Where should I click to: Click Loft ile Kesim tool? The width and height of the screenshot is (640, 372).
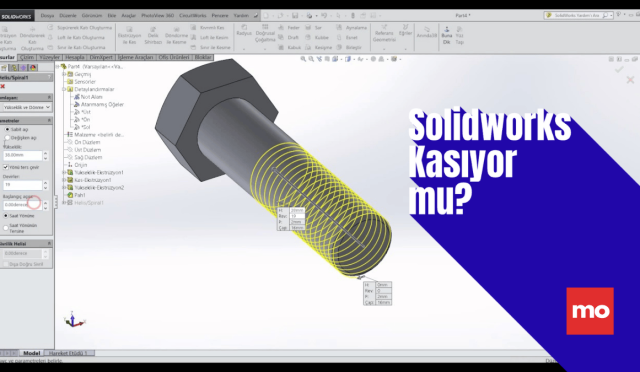tap(209, 37)
